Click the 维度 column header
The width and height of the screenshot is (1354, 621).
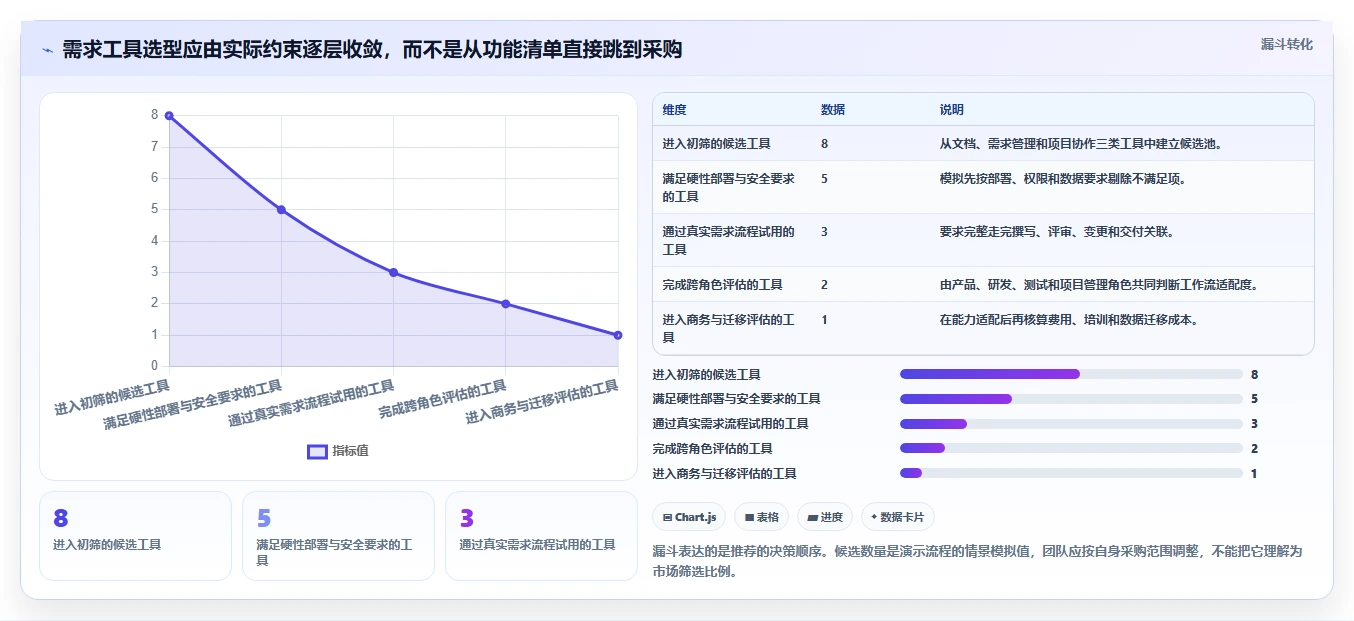click(674, 110)
